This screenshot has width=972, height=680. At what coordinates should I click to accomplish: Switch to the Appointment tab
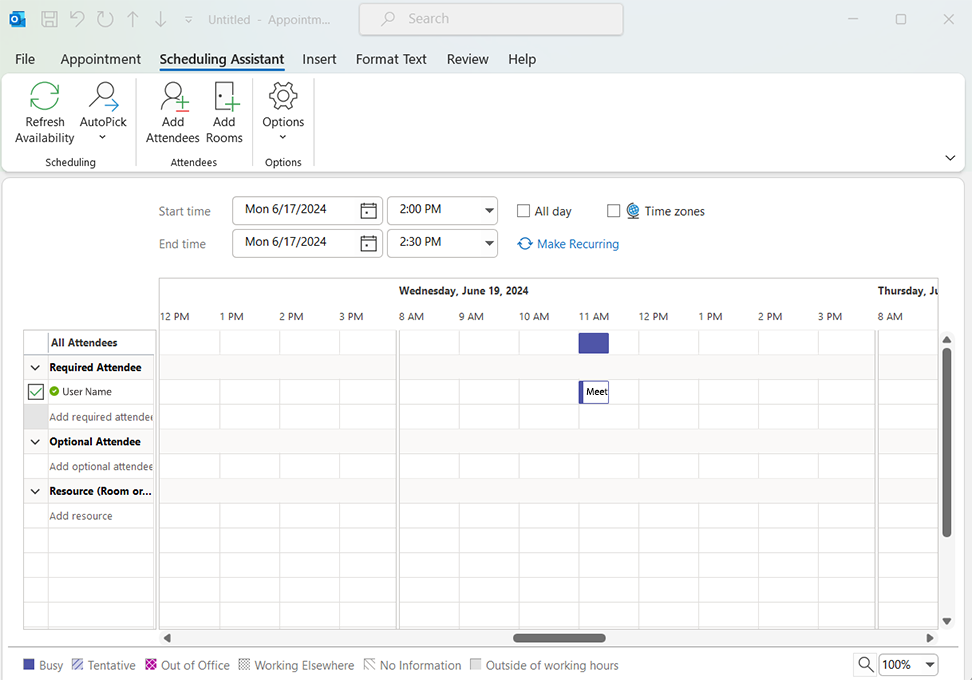click(x=100, y=59)
